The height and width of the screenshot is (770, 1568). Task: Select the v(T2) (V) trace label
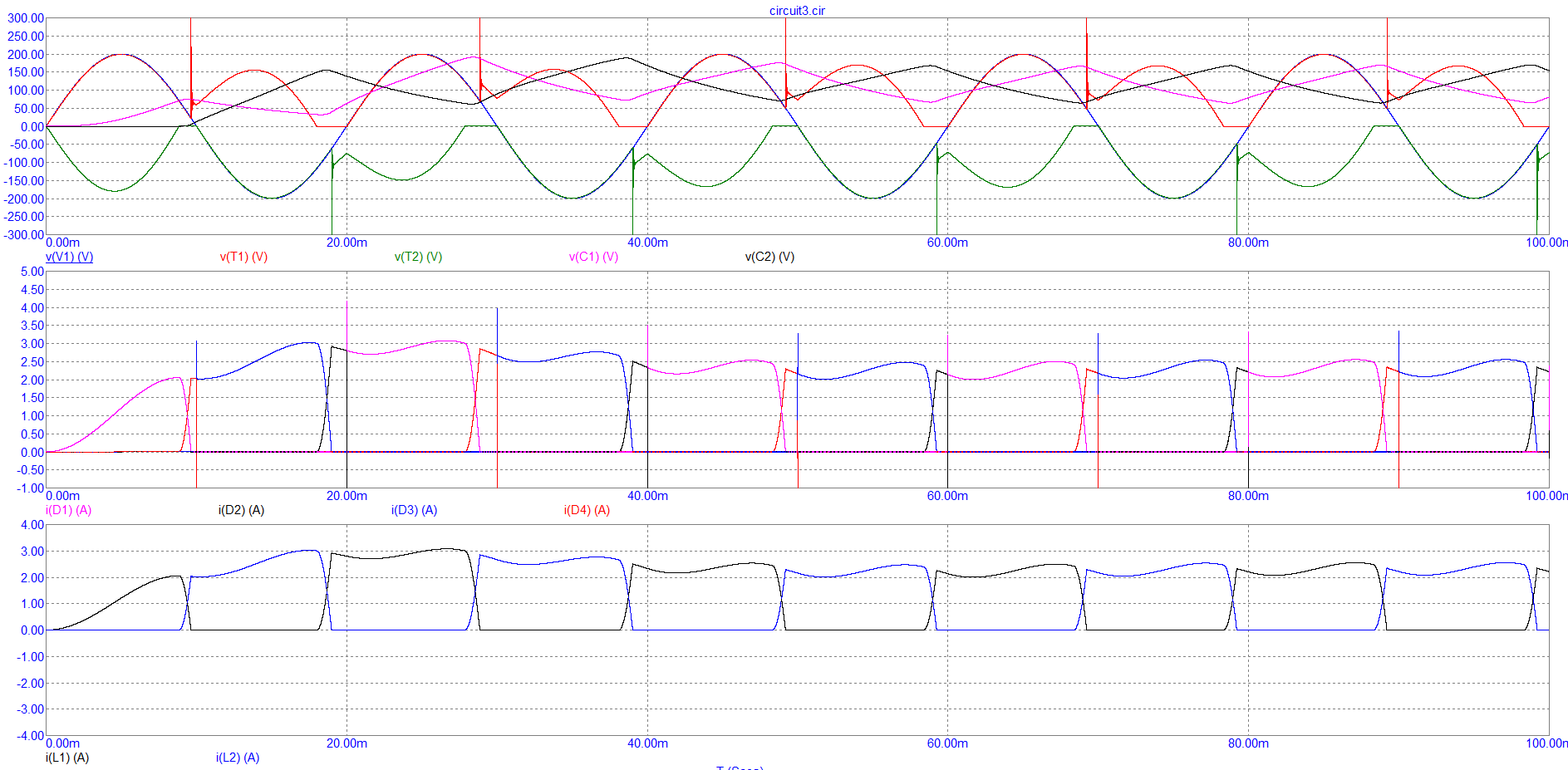[418, 257]
